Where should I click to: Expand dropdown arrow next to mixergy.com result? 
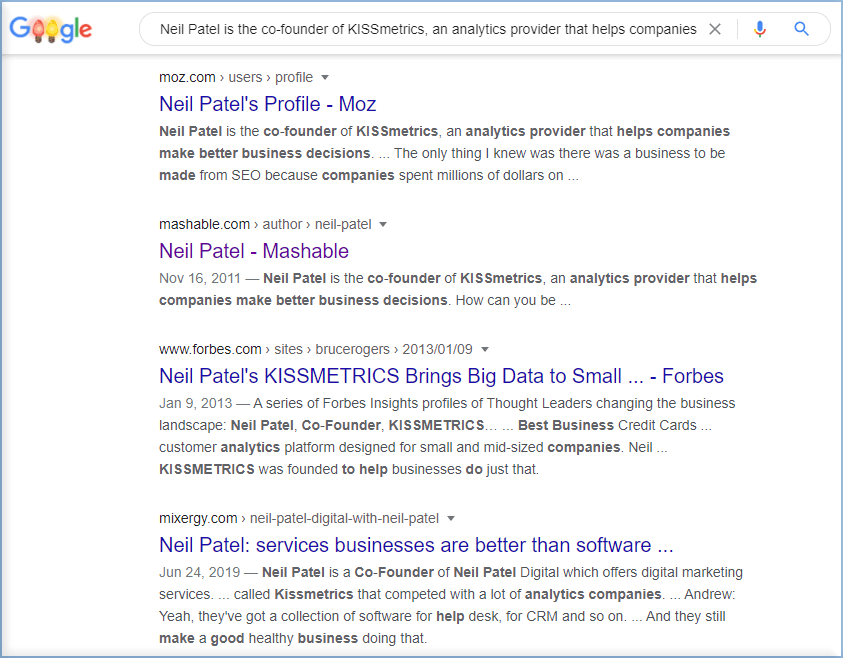pos(451,518)
